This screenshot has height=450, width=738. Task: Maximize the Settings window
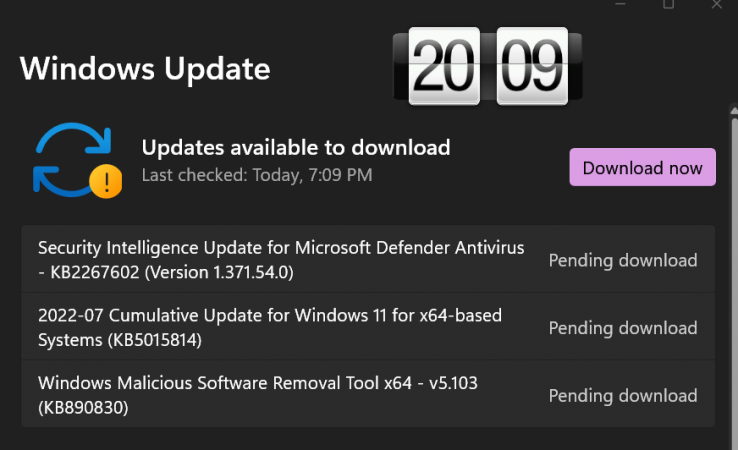tap(668, 4)
